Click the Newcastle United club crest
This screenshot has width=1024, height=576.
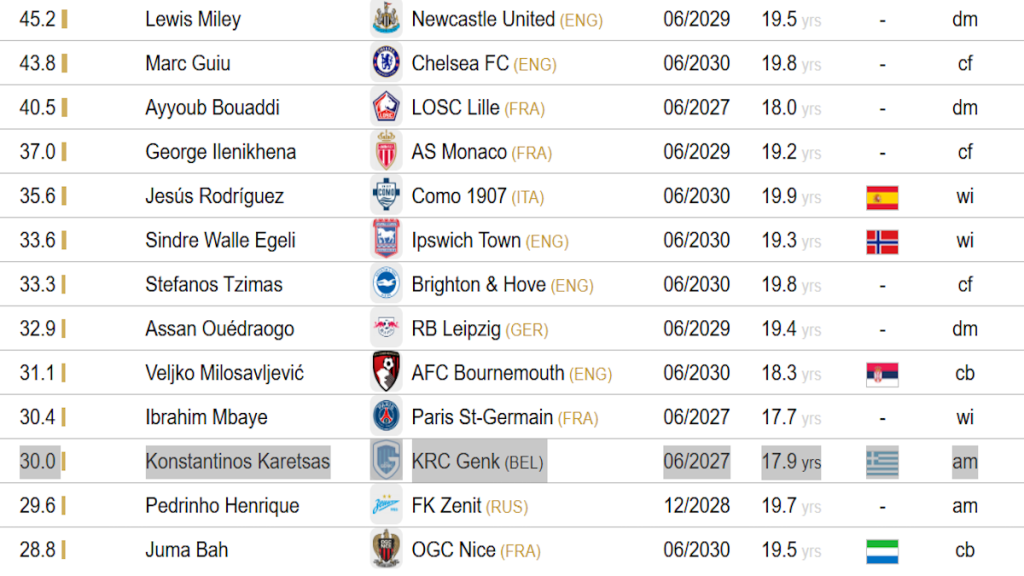click(x=386, y=19)
